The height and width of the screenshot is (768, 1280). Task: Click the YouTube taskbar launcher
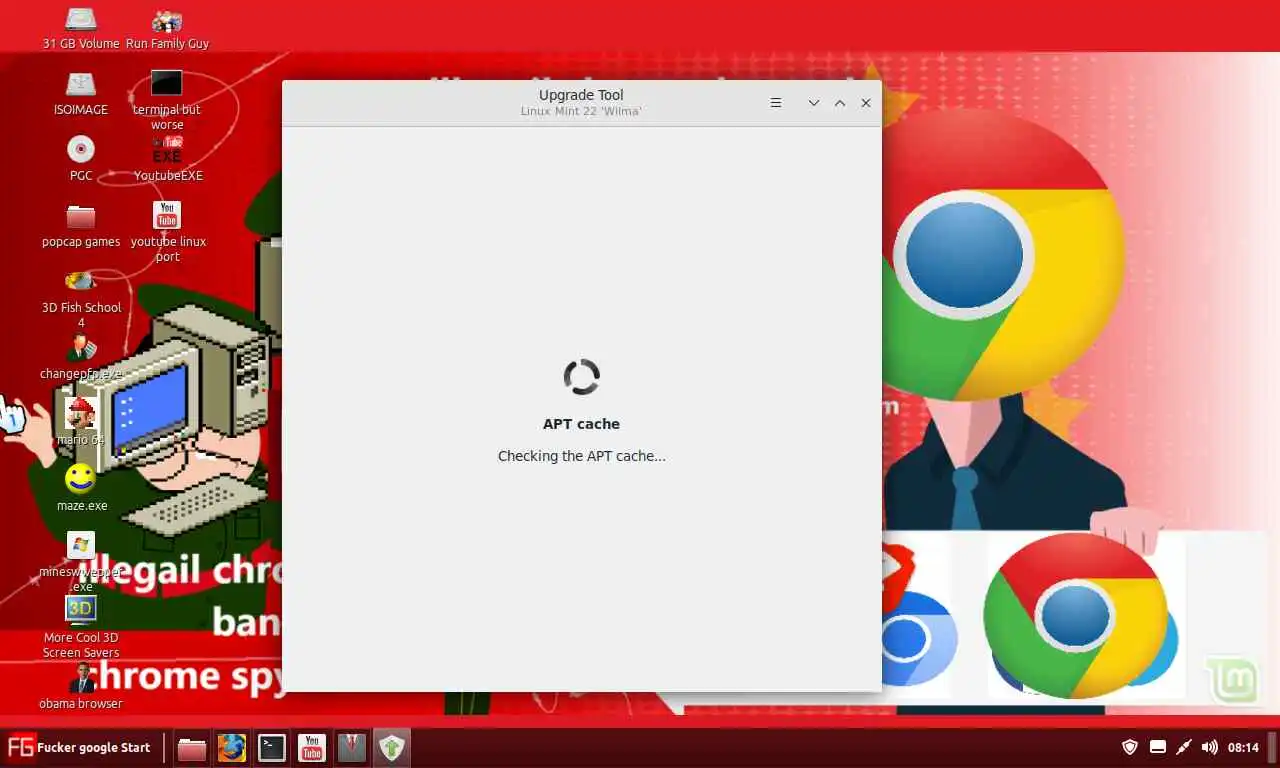coord(312,747)
